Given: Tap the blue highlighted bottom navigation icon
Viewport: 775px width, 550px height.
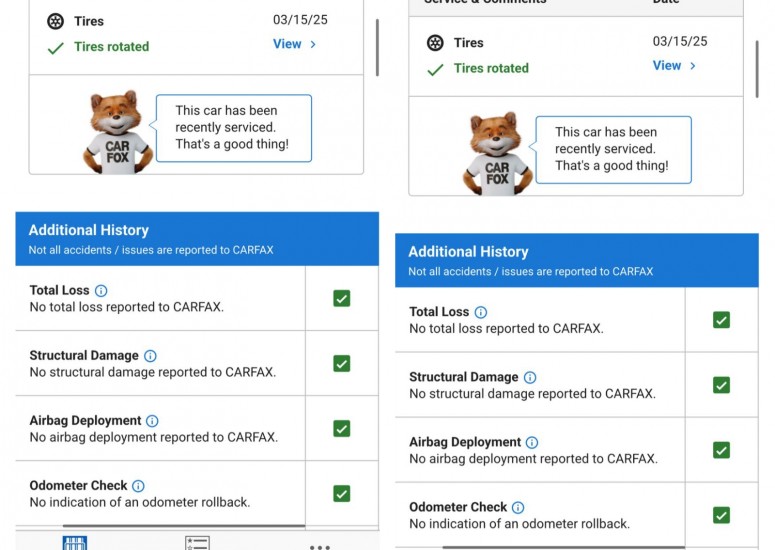Looking at the screenshot, I should tap(75, 543).
